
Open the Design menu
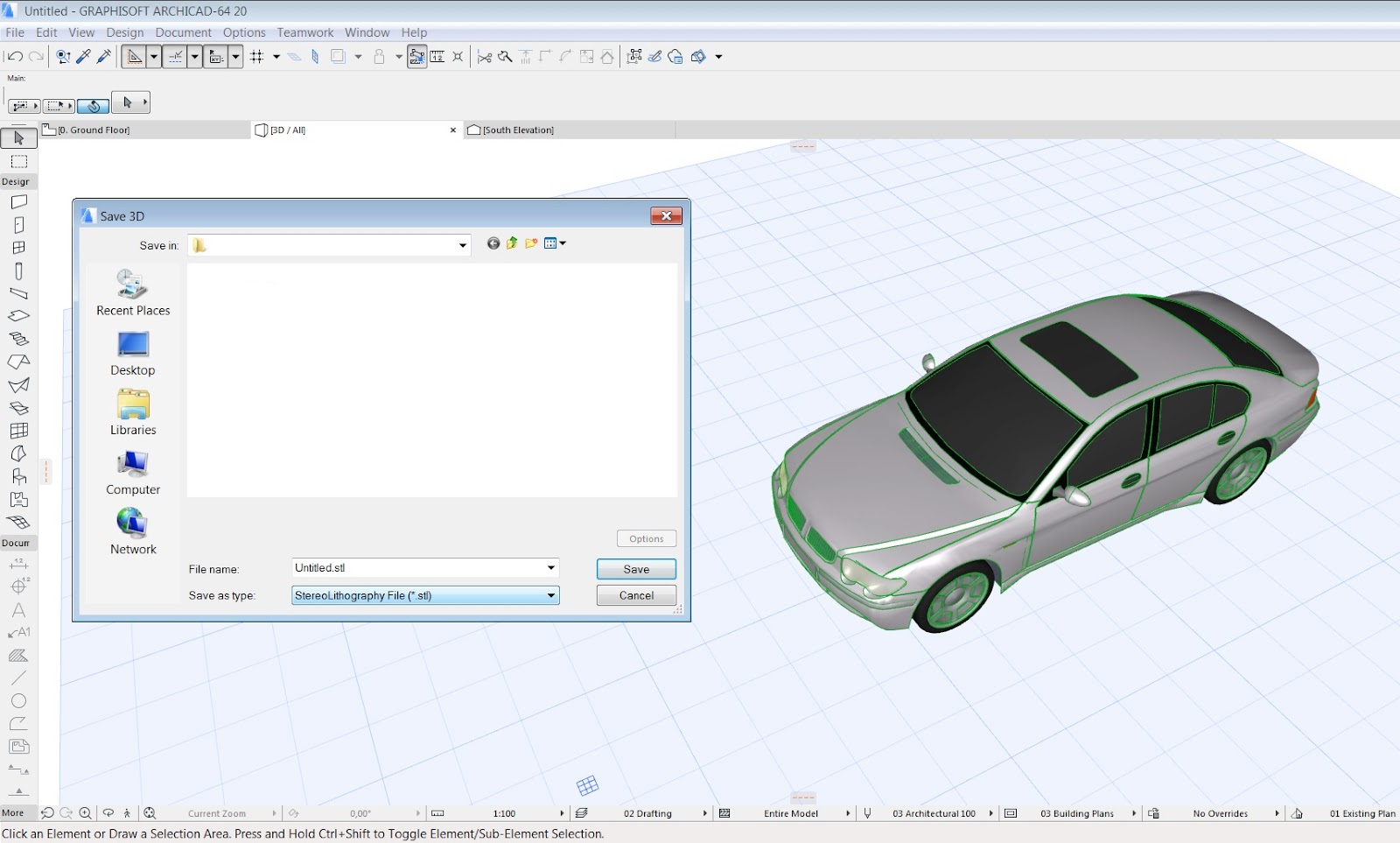[x=124, y=32]
